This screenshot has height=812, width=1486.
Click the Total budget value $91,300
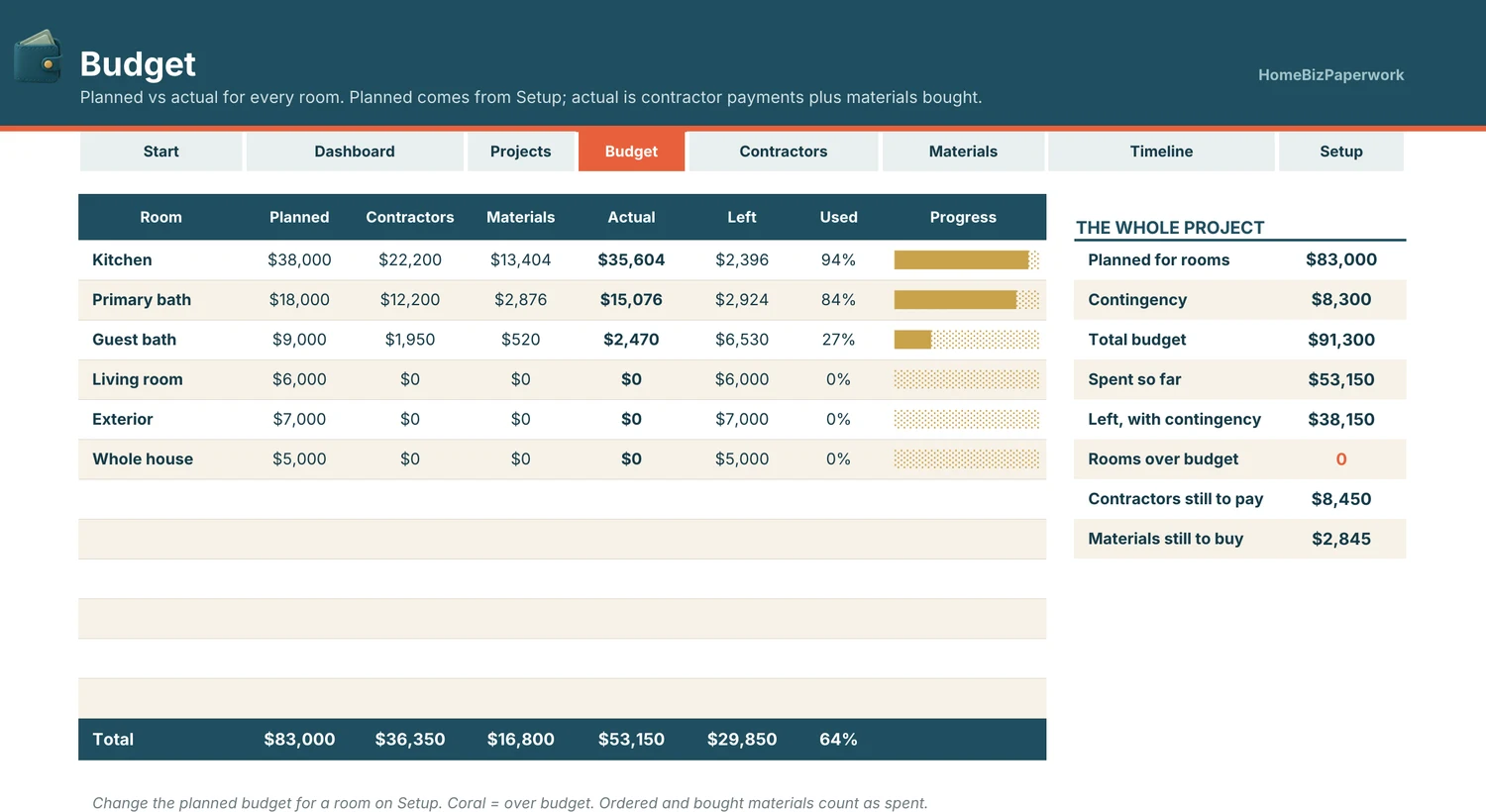pos(1341,340)
